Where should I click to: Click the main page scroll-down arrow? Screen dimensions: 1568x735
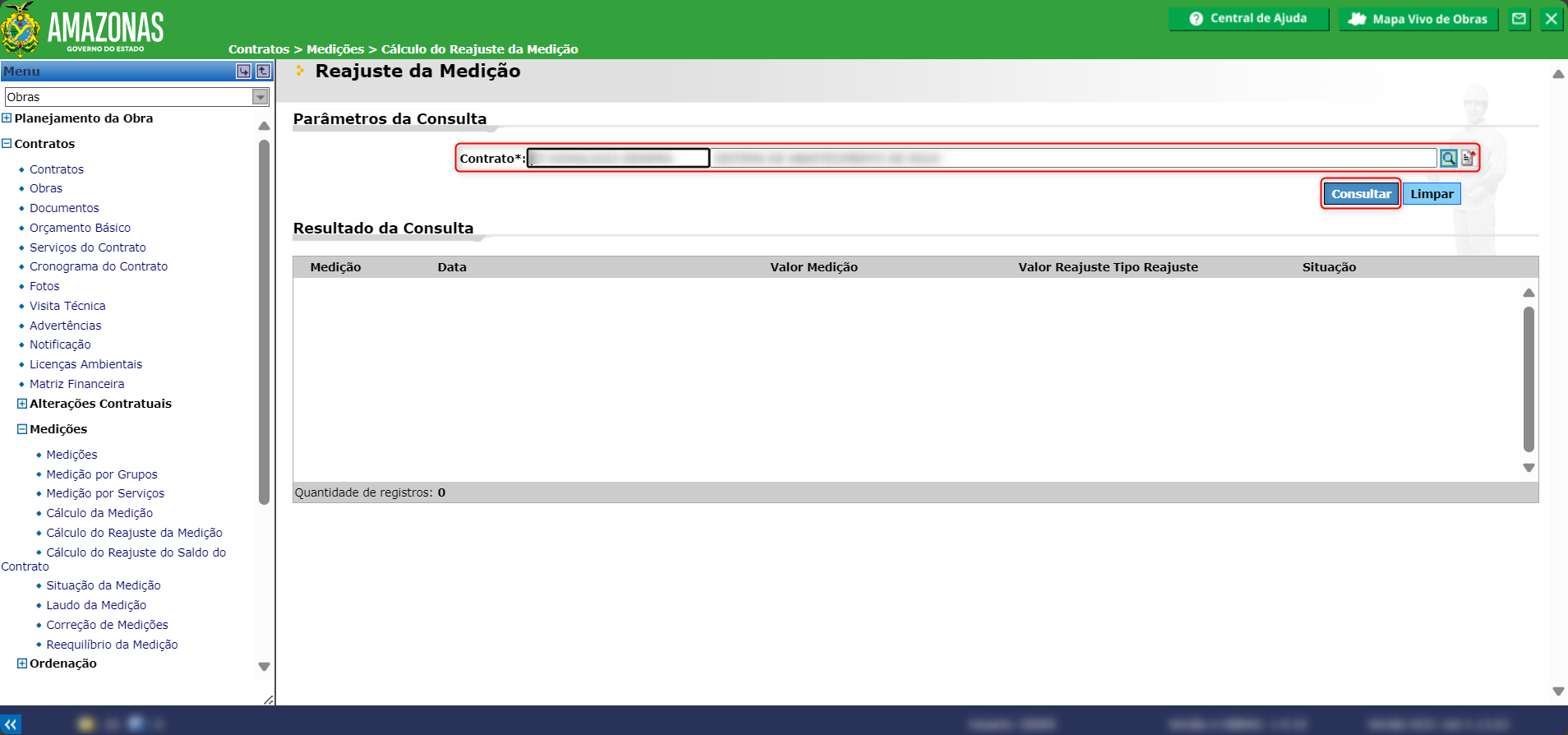1558,691
